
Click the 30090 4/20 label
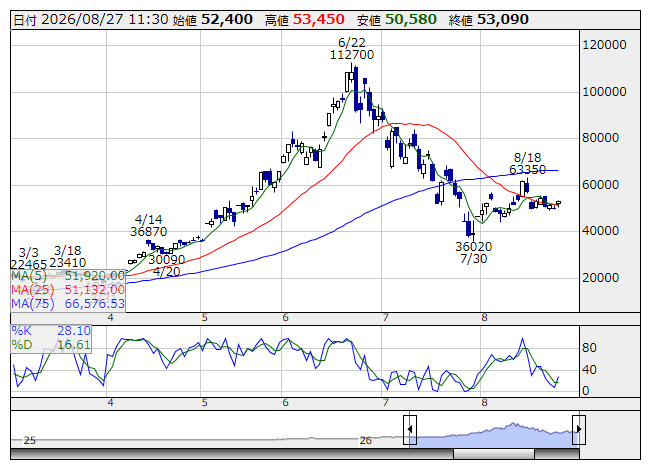tap(167, 266)
